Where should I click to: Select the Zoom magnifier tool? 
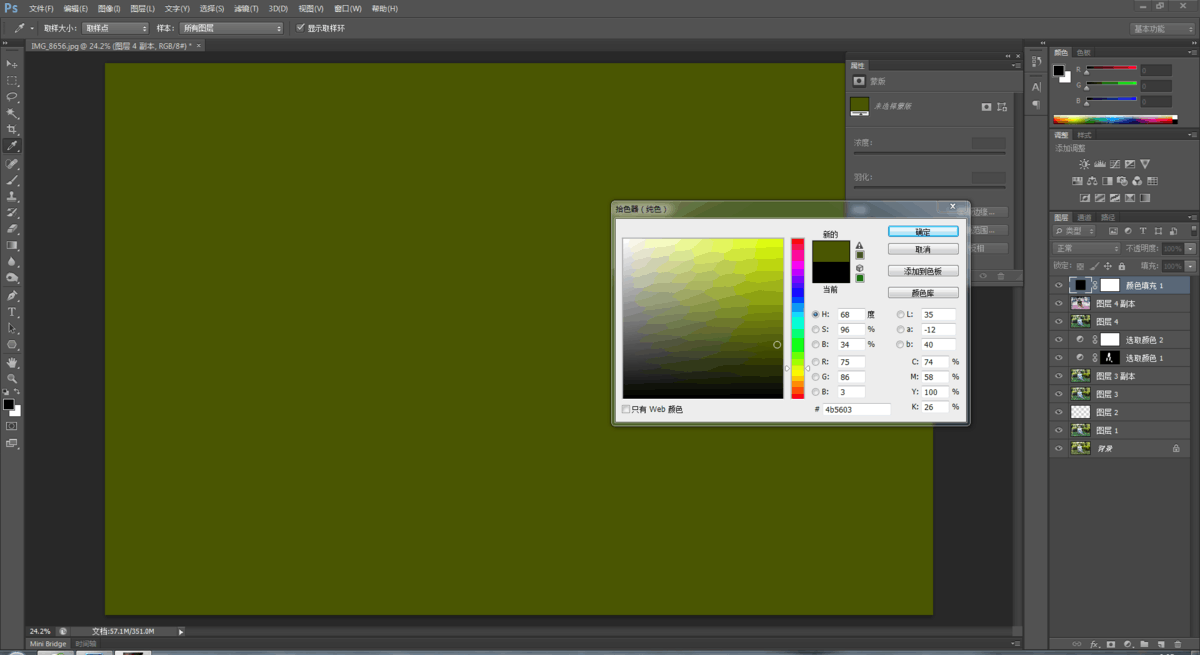click(12, 379)
